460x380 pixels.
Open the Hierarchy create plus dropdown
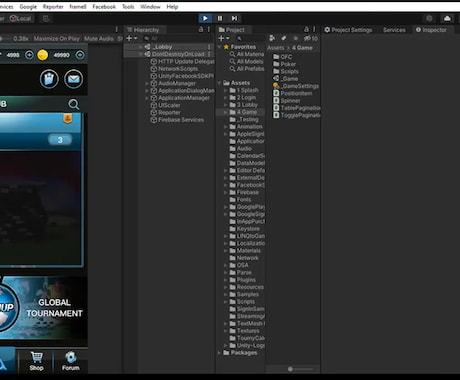(131, 39)
